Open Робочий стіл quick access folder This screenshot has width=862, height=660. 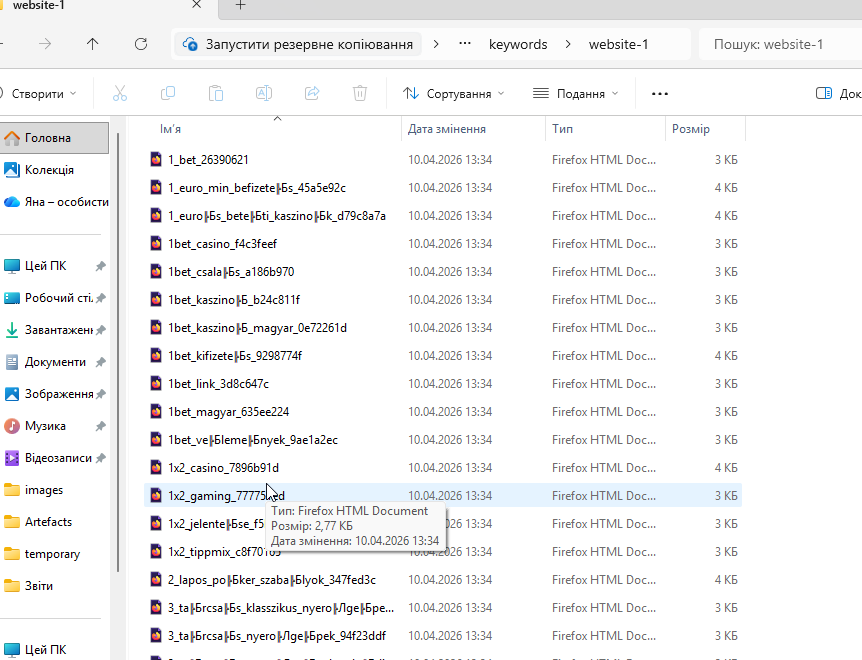pos(54,298)
